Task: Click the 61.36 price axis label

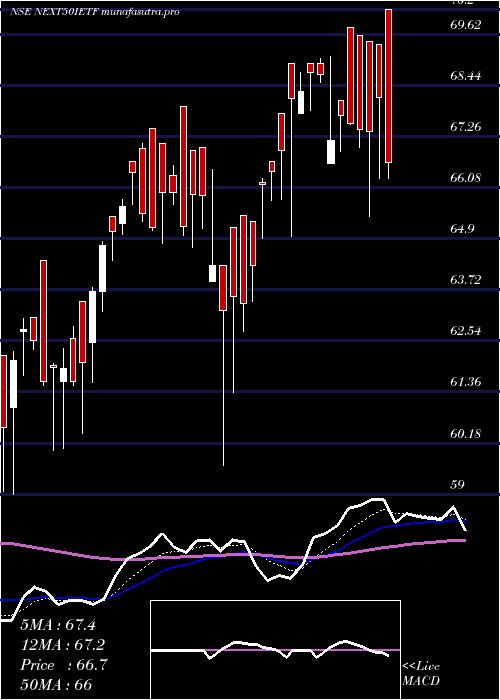Action: click(x=466, y=382)
